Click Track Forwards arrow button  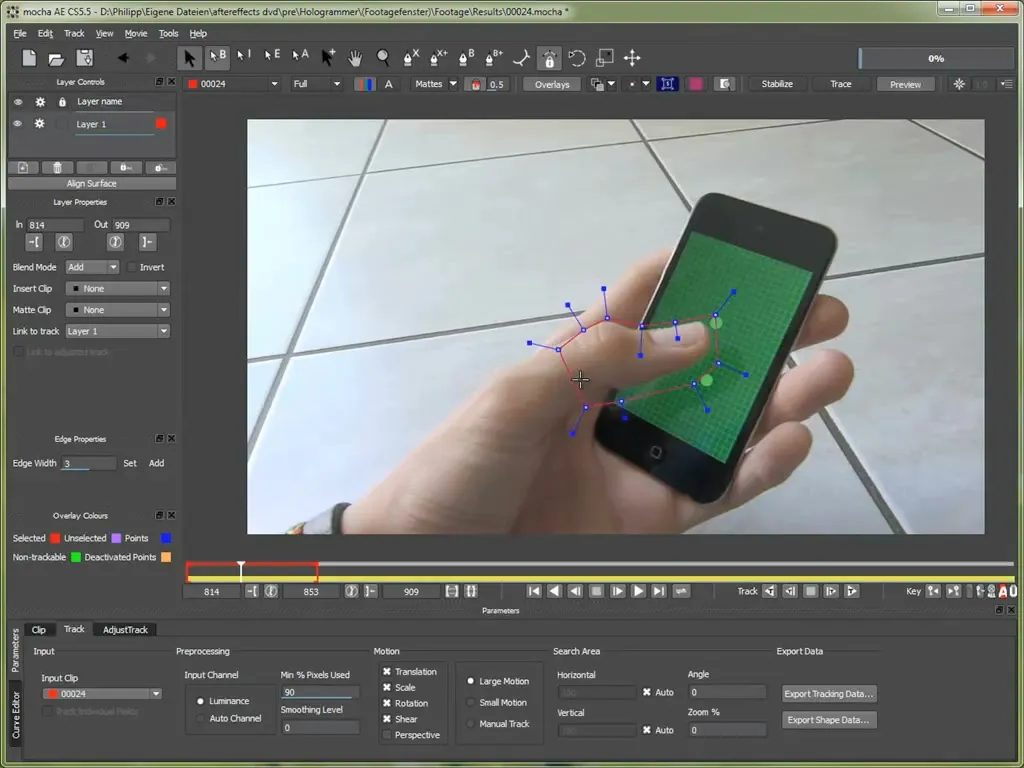852,592
